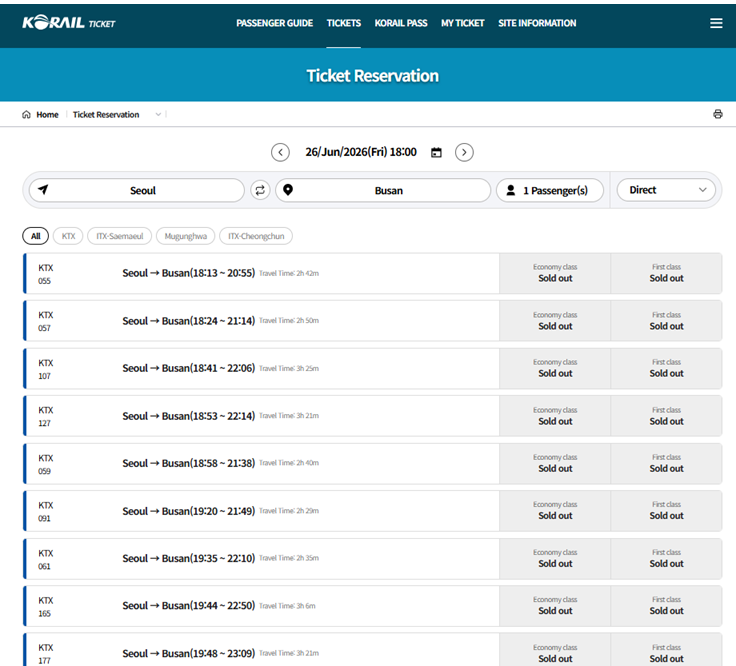This screenshot has height=666, width=736.
Task: Click First class for KTX 055
Action: click(x=666, y=273)
